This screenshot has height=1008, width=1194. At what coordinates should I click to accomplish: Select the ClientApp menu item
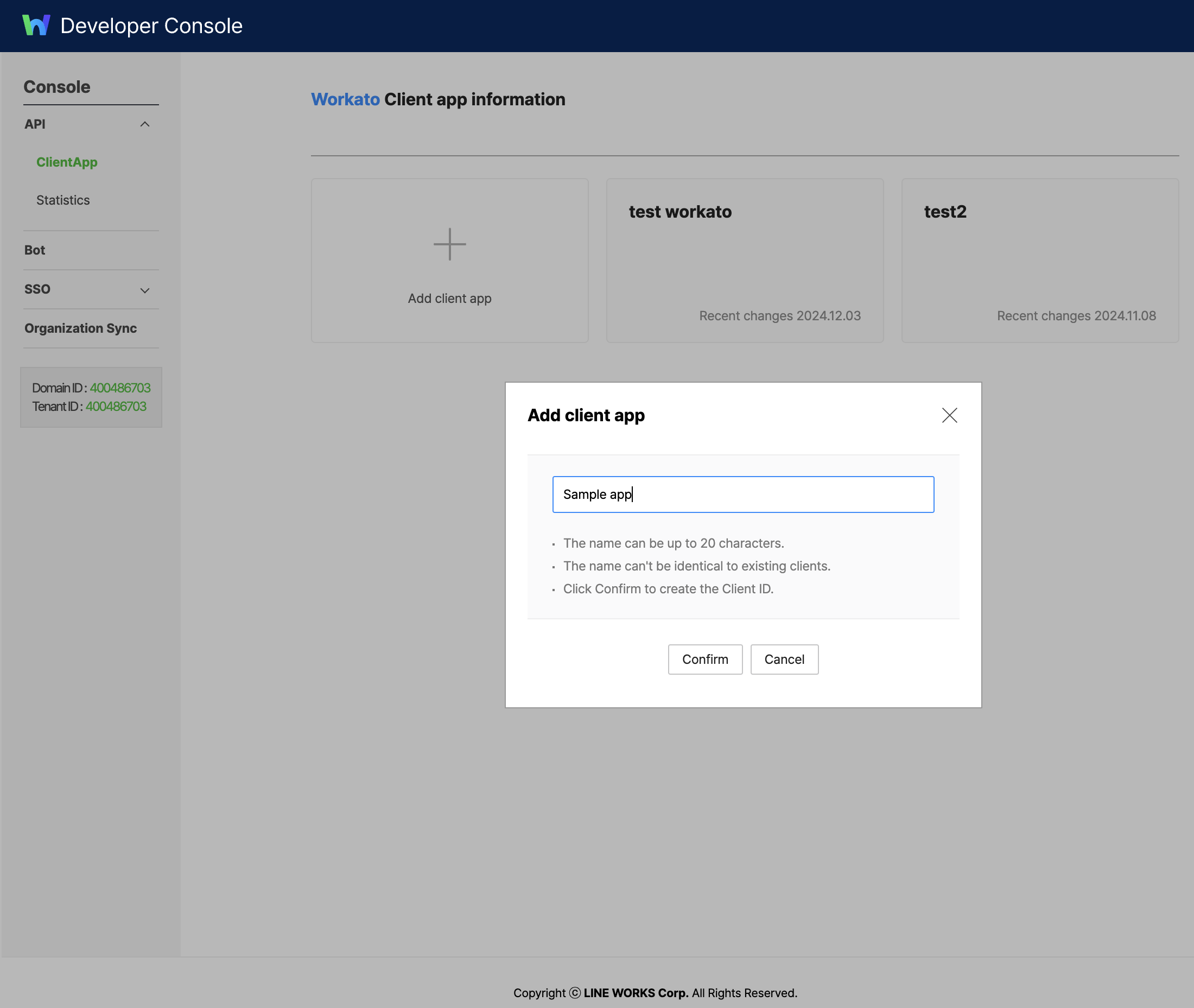coord(67,162)
